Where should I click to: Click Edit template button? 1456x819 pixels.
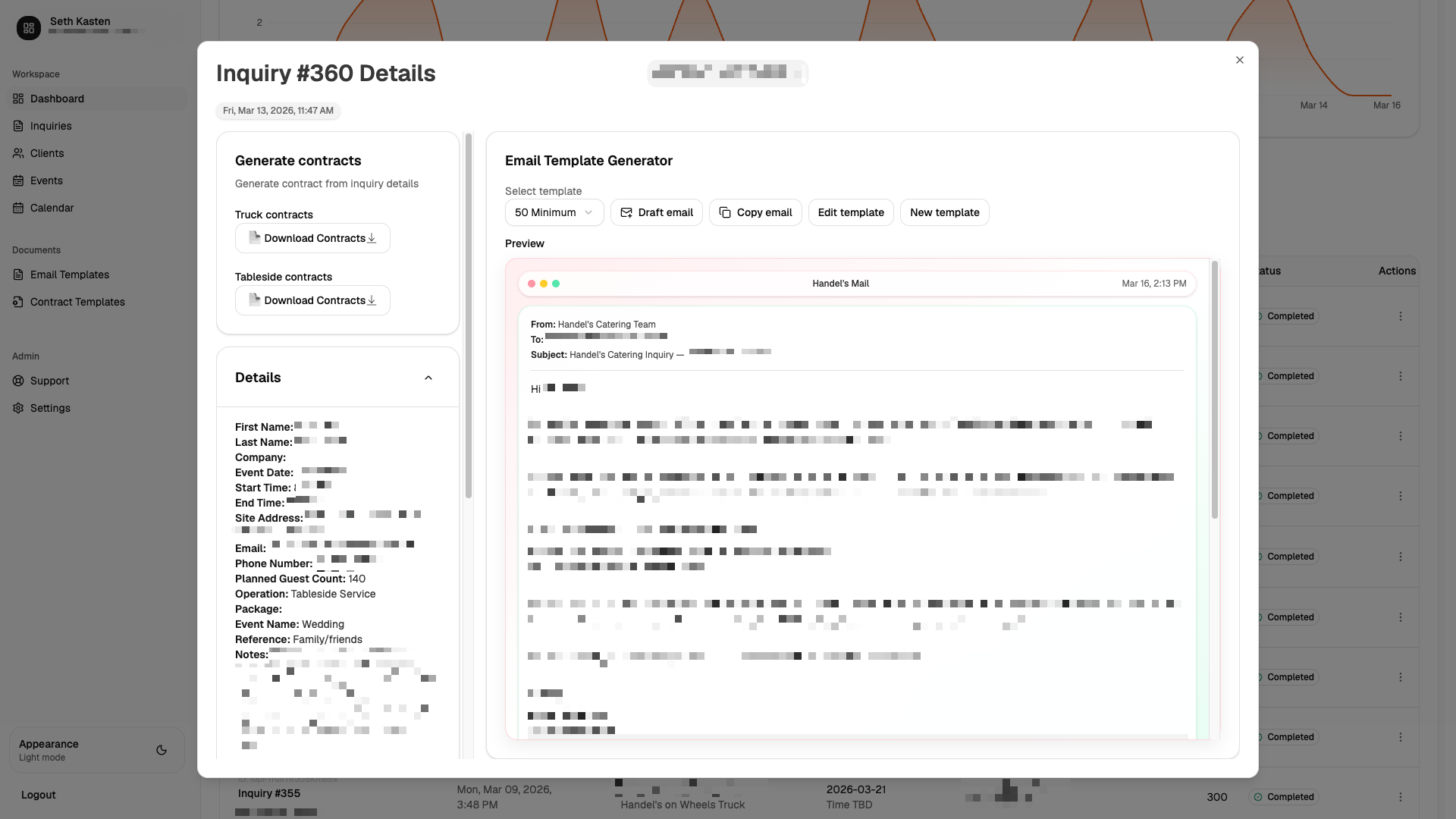(851, 212)
